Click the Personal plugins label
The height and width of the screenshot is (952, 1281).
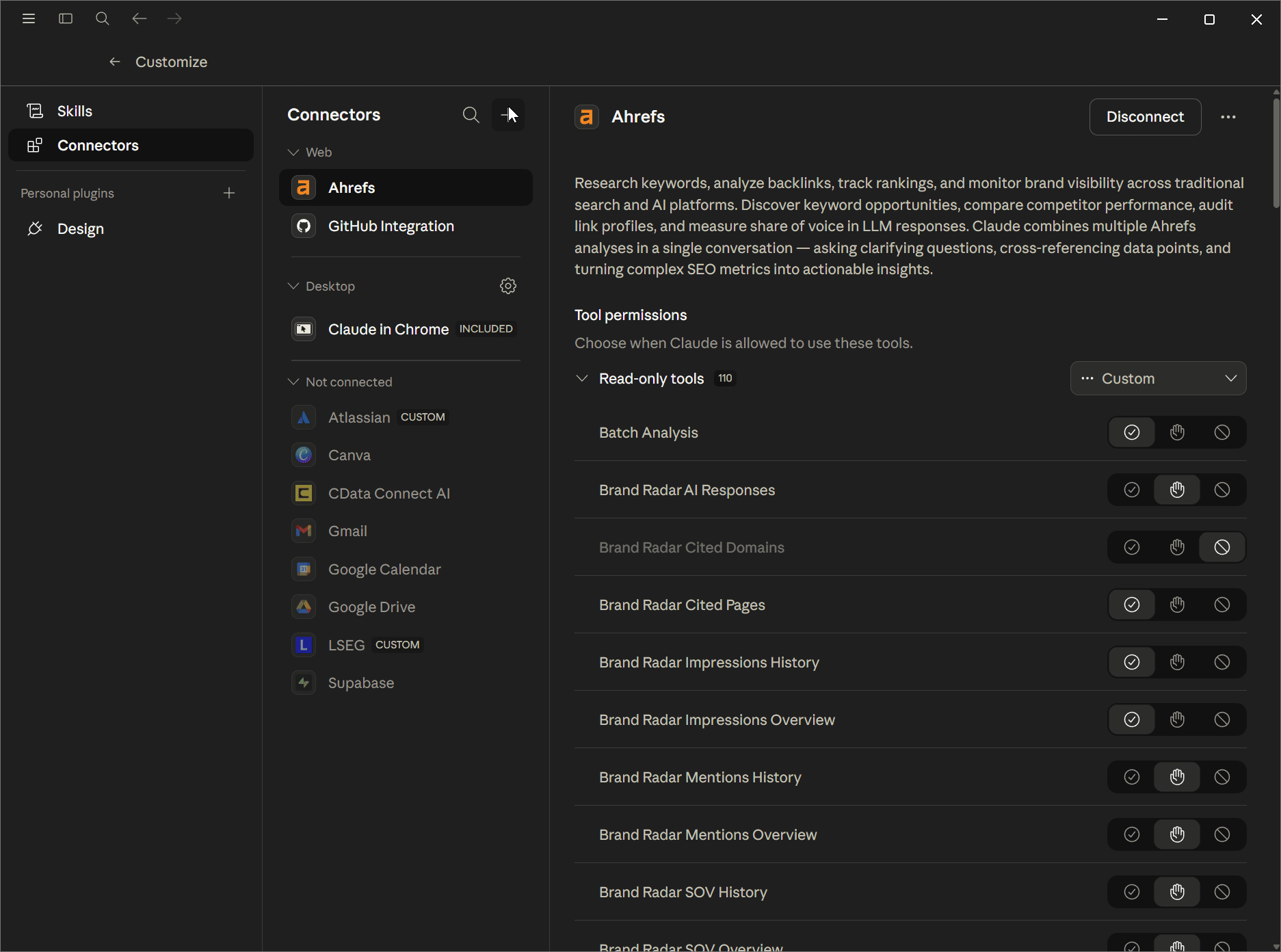click(x=67, y=194)
